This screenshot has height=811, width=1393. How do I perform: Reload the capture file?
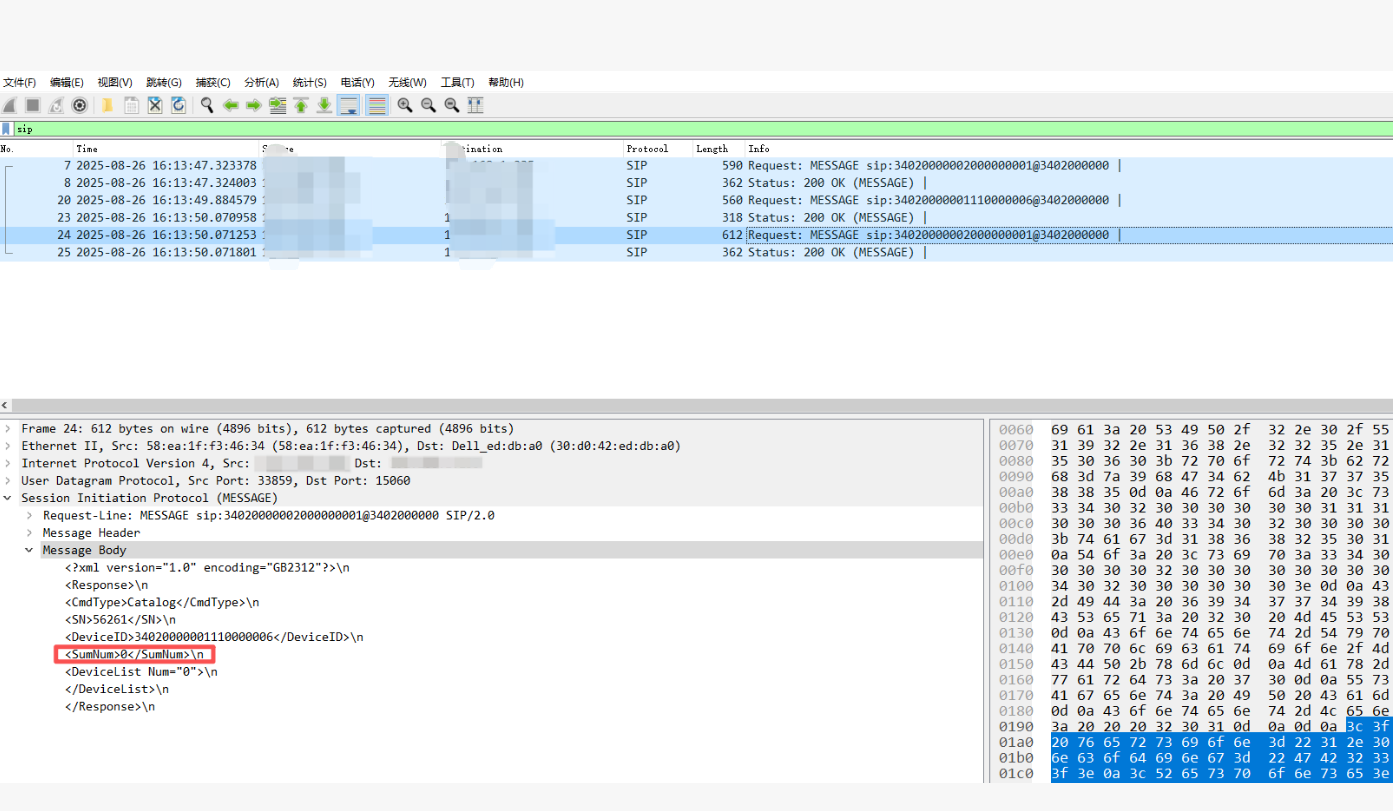(x=178, y=105)
